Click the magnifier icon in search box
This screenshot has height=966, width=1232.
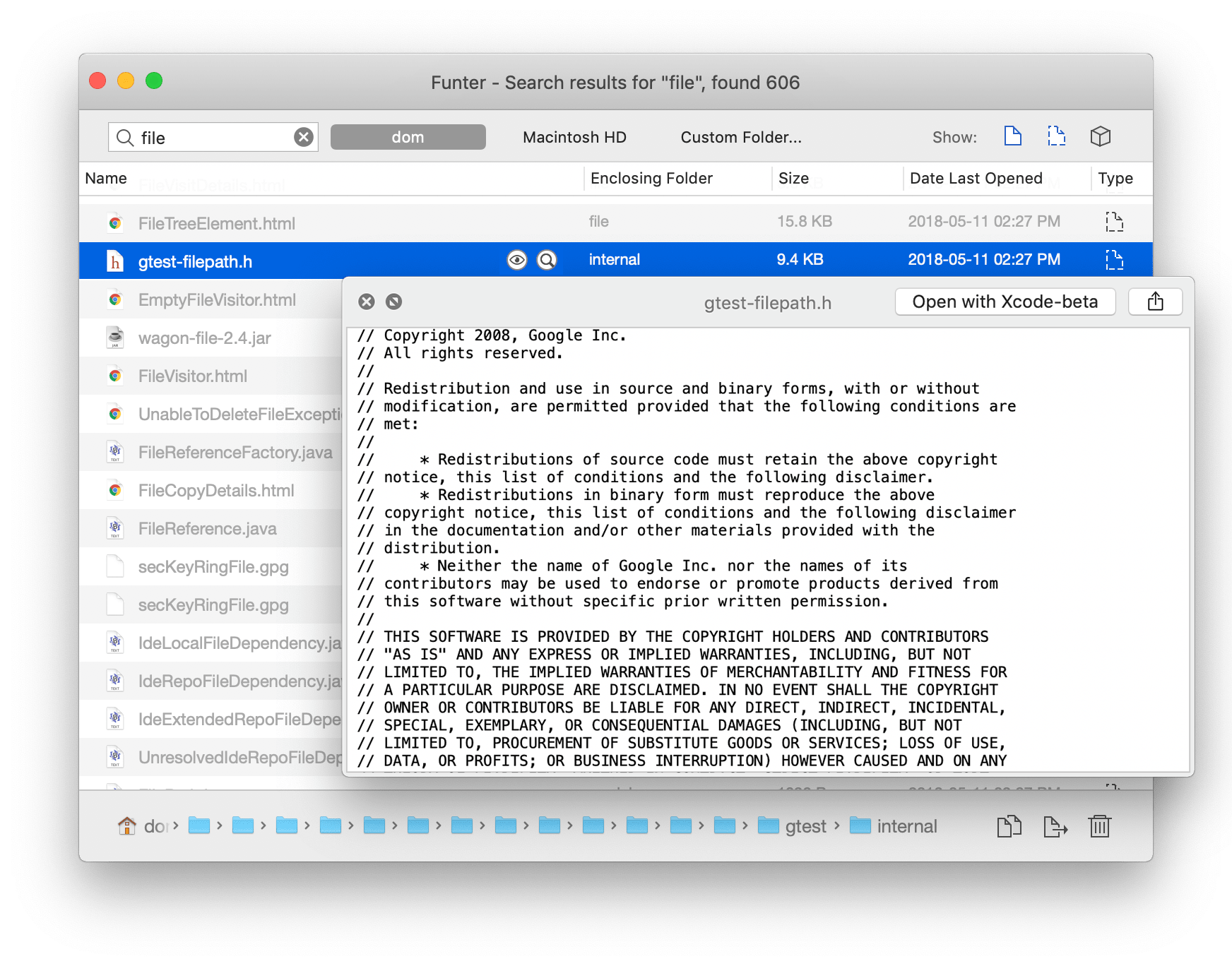click(x=125, y=137)
